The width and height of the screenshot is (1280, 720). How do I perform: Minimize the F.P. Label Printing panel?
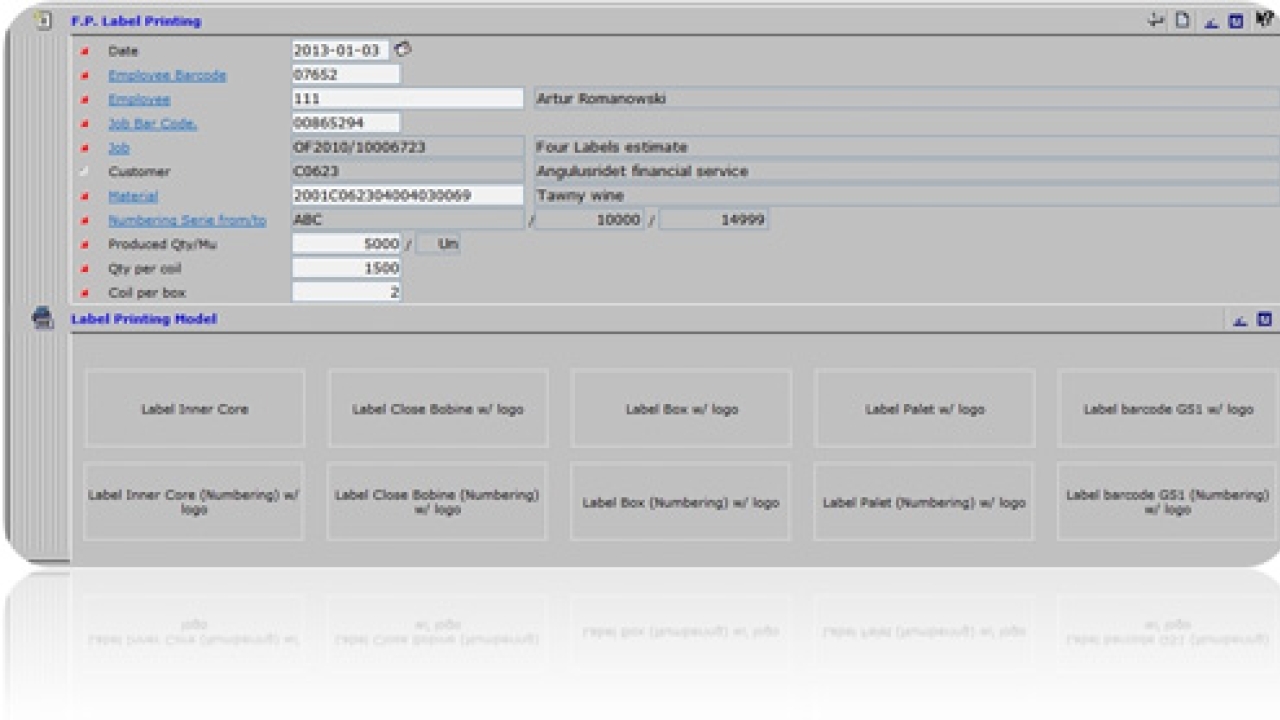coord(1212,21)
